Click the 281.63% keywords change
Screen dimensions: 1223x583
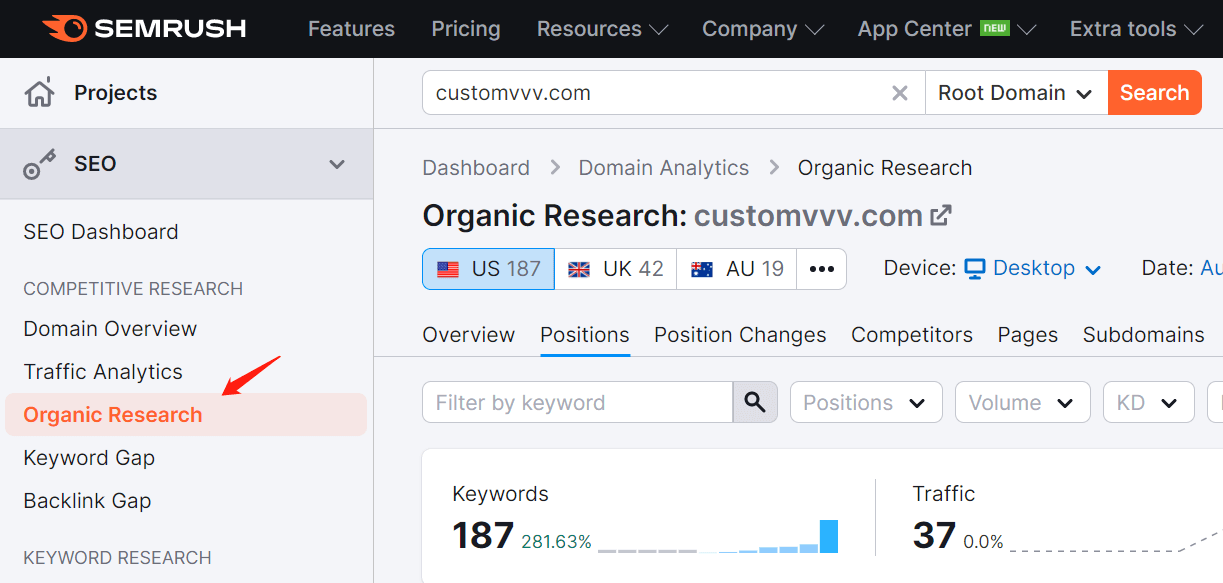(x=556, y=542)
